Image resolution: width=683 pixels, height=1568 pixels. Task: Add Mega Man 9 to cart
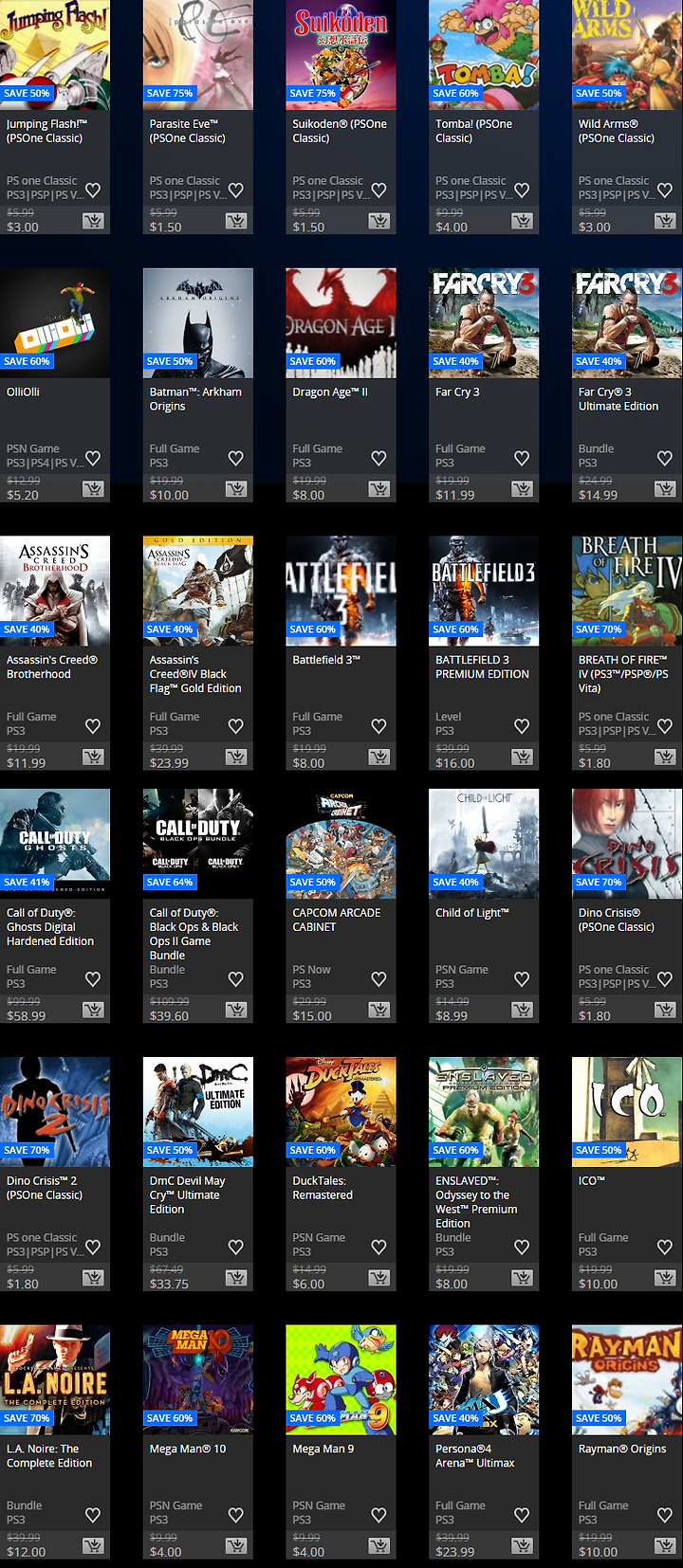point(379,1546)
